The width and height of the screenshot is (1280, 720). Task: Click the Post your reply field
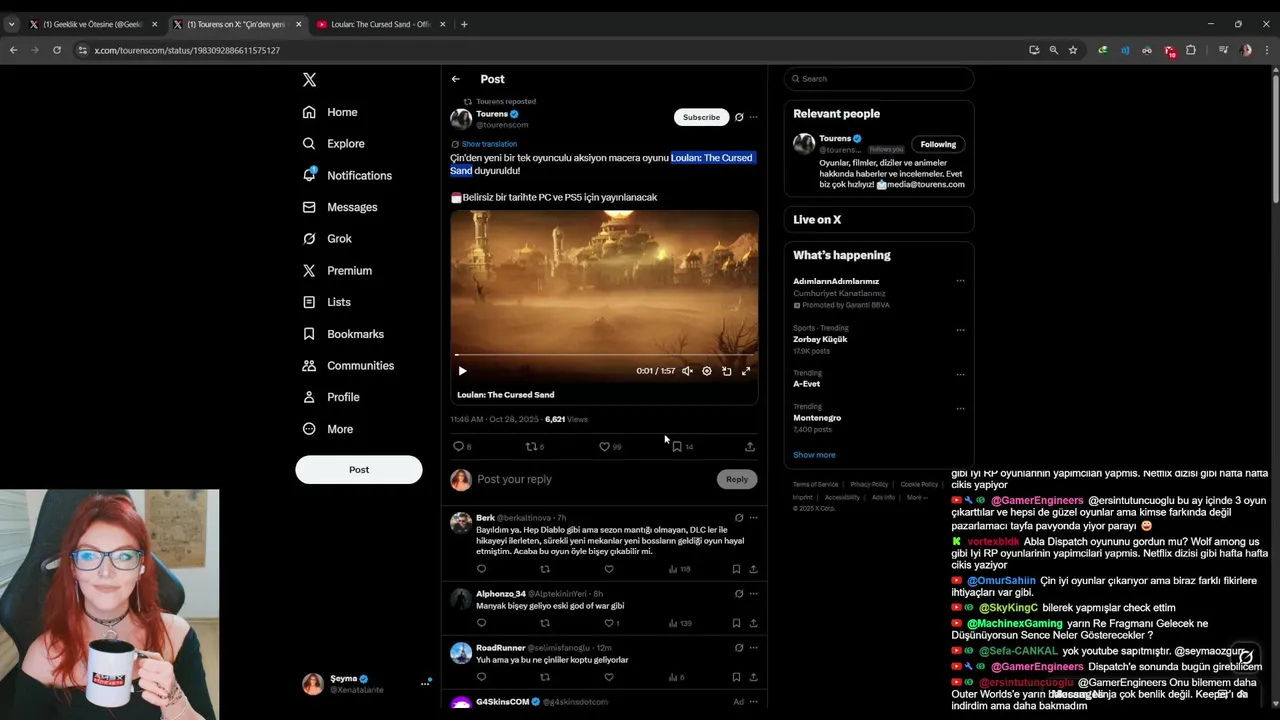point(594,480)
